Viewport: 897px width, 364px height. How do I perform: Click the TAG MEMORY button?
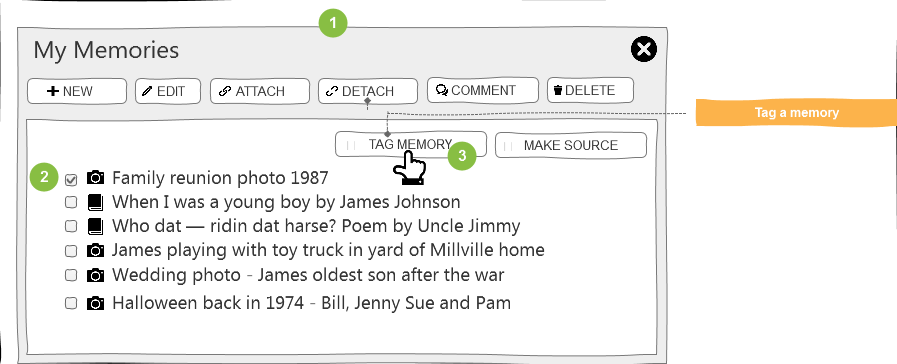411,144
